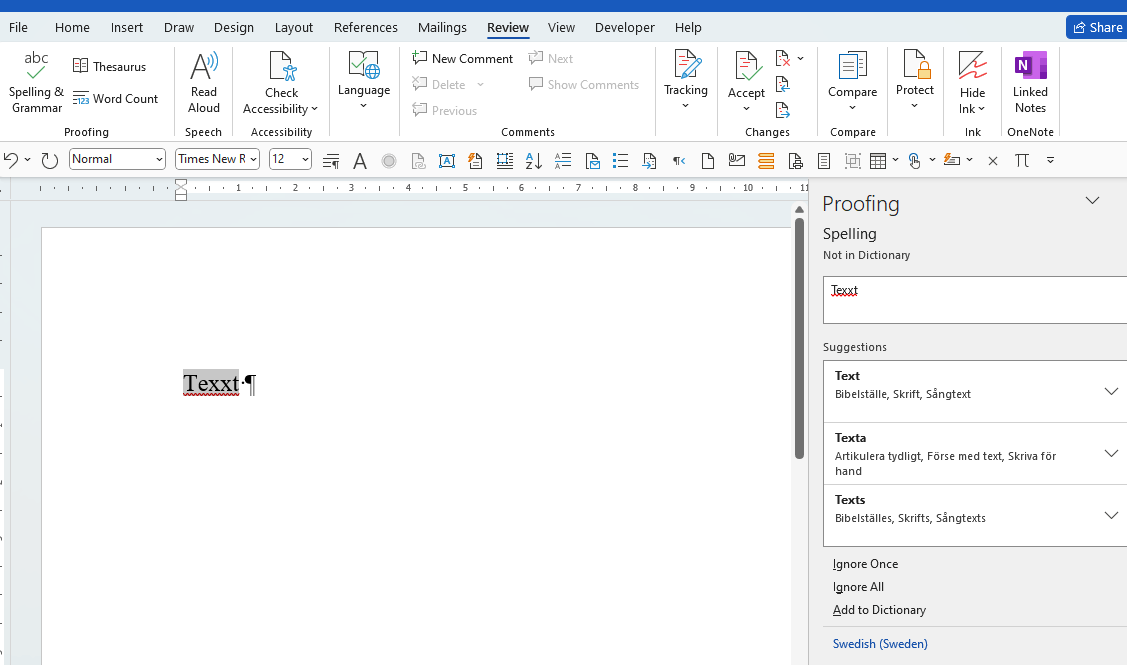Click the paragraph formatting lines icon
Screen dimensions: 1127x665
(x=331, y=160)
